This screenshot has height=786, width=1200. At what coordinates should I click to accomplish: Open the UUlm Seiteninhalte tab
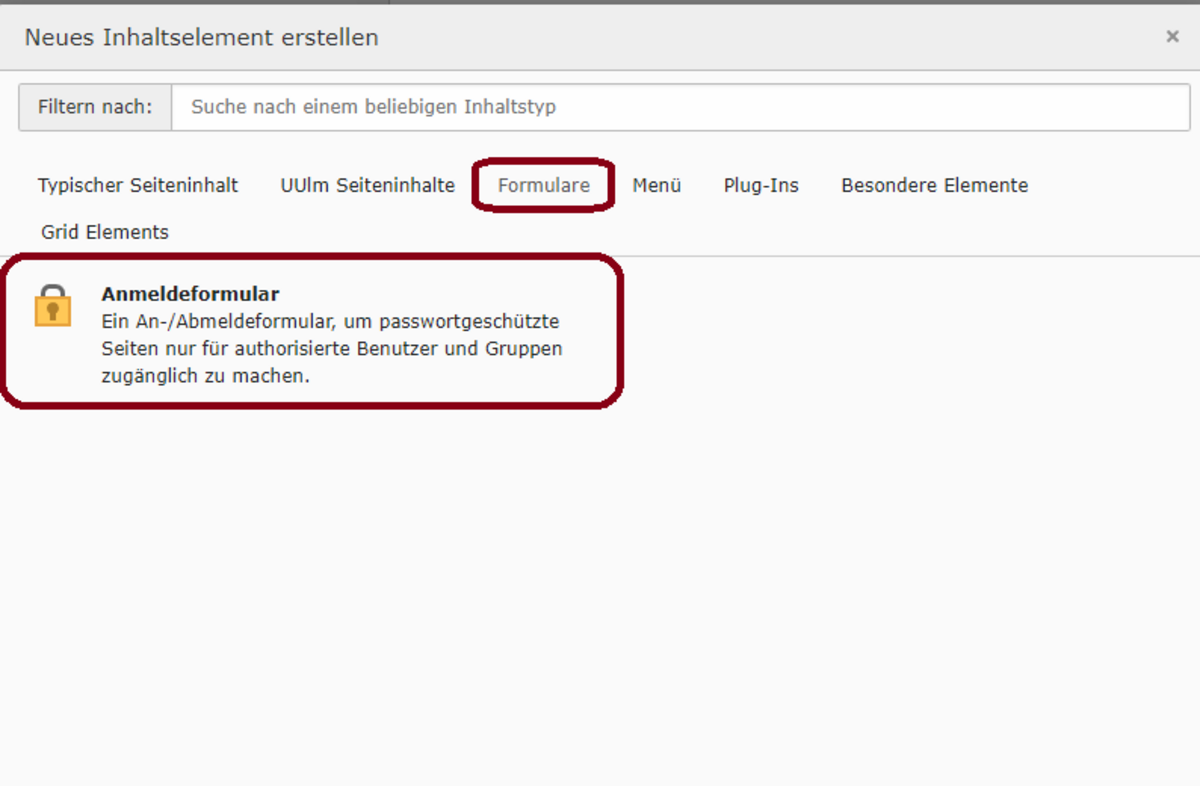[368, 185]
